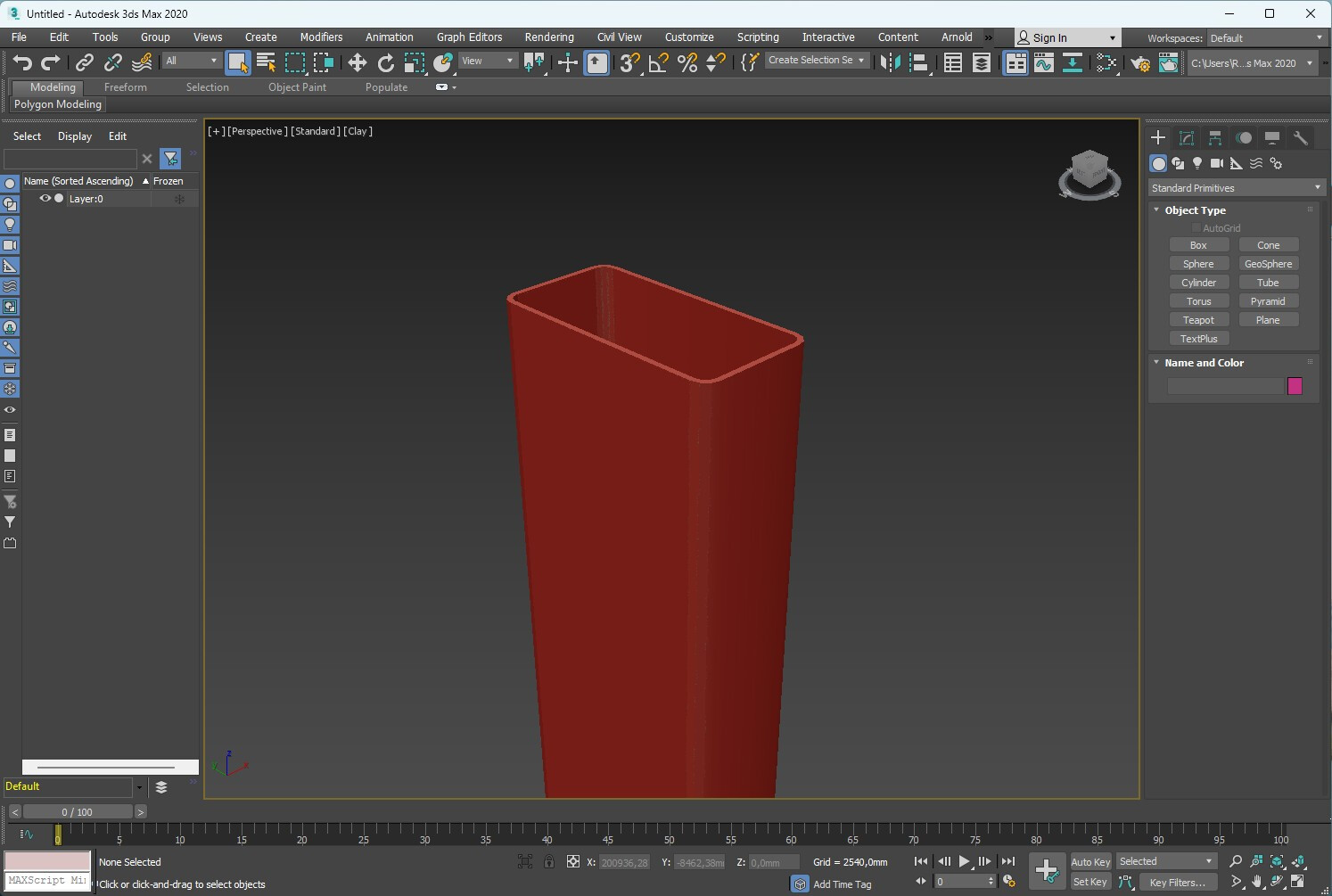Click the object name input field
Viewport: 1332px width, 896px height.
1225,386
